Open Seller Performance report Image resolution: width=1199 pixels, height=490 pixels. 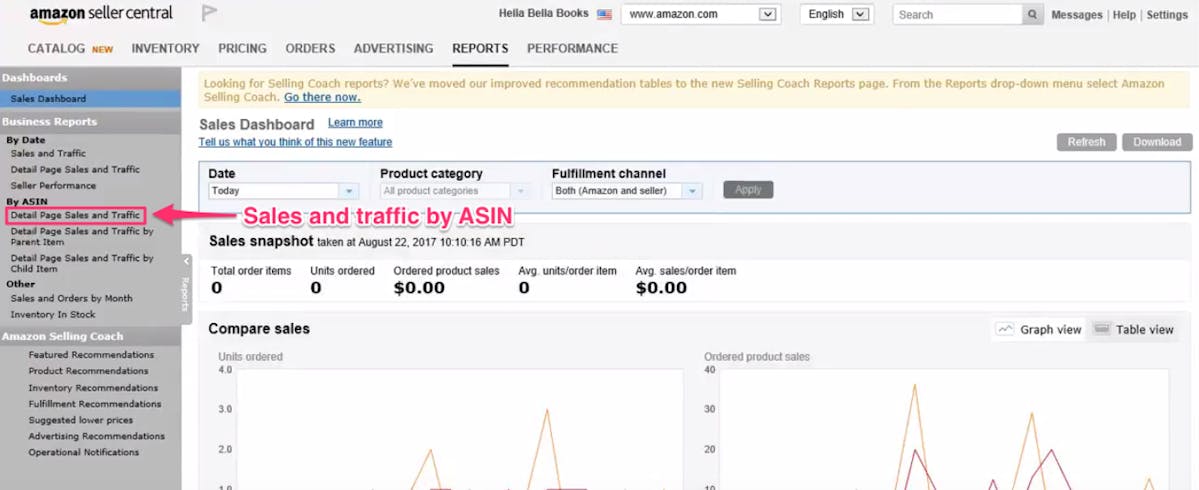tap(54, 186)
